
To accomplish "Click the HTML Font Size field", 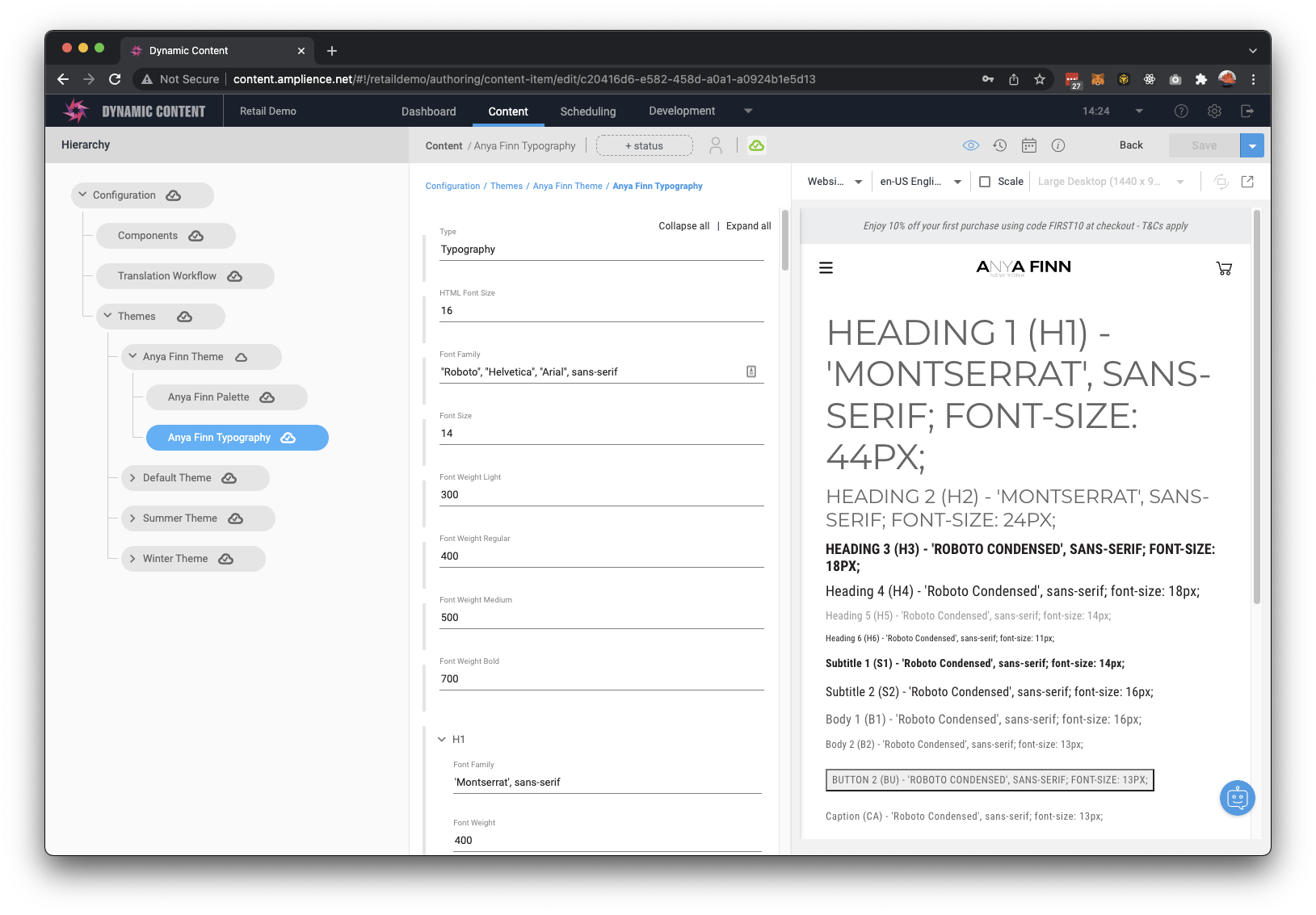I will 602,311.
